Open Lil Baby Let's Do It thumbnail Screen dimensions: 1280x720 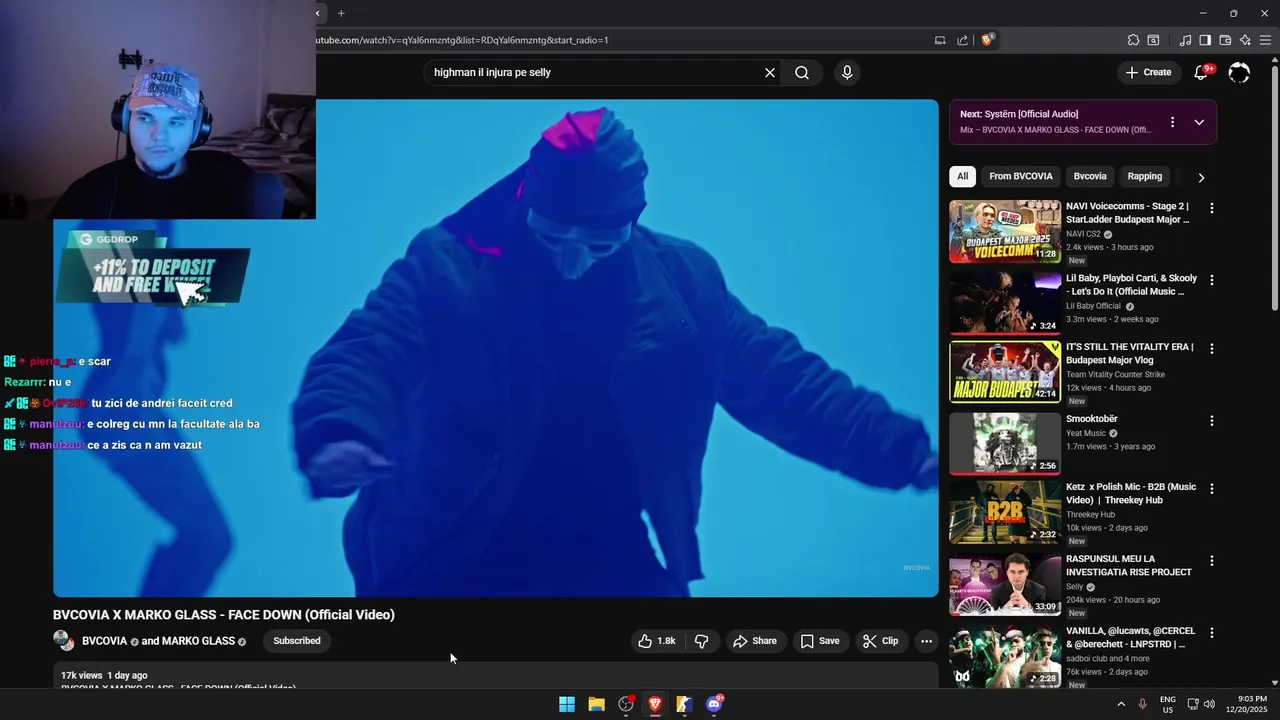(1005, 303)
